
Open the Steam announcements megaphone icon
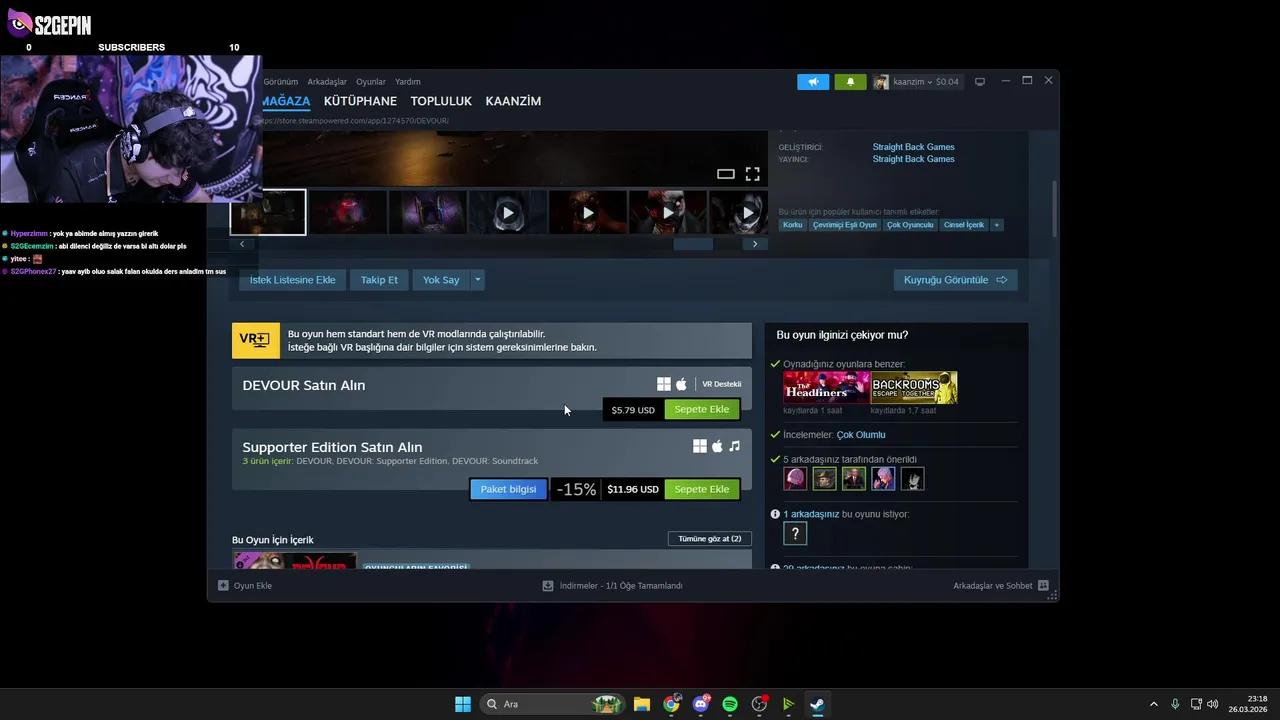[813, 82]
